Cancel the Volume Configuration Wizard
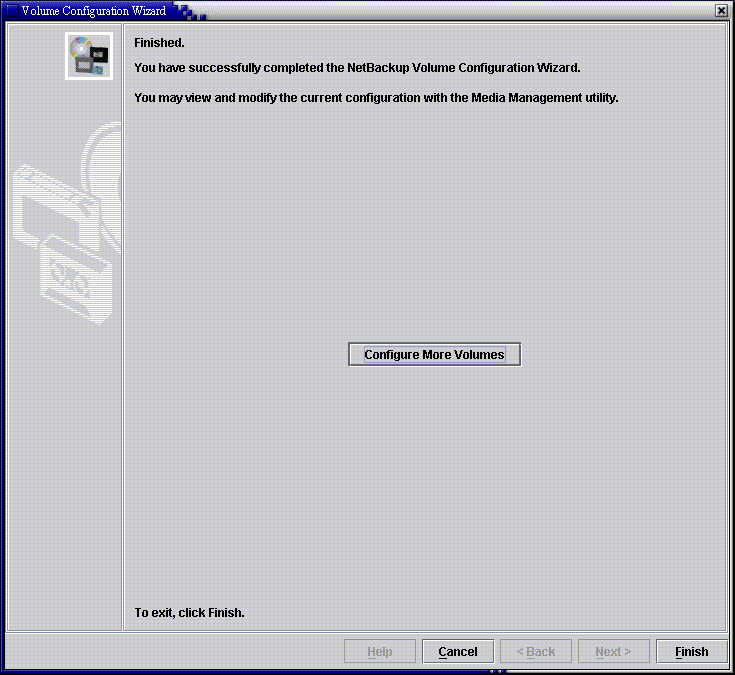Viewport: 735px width, 675px height. coord(458,652)
